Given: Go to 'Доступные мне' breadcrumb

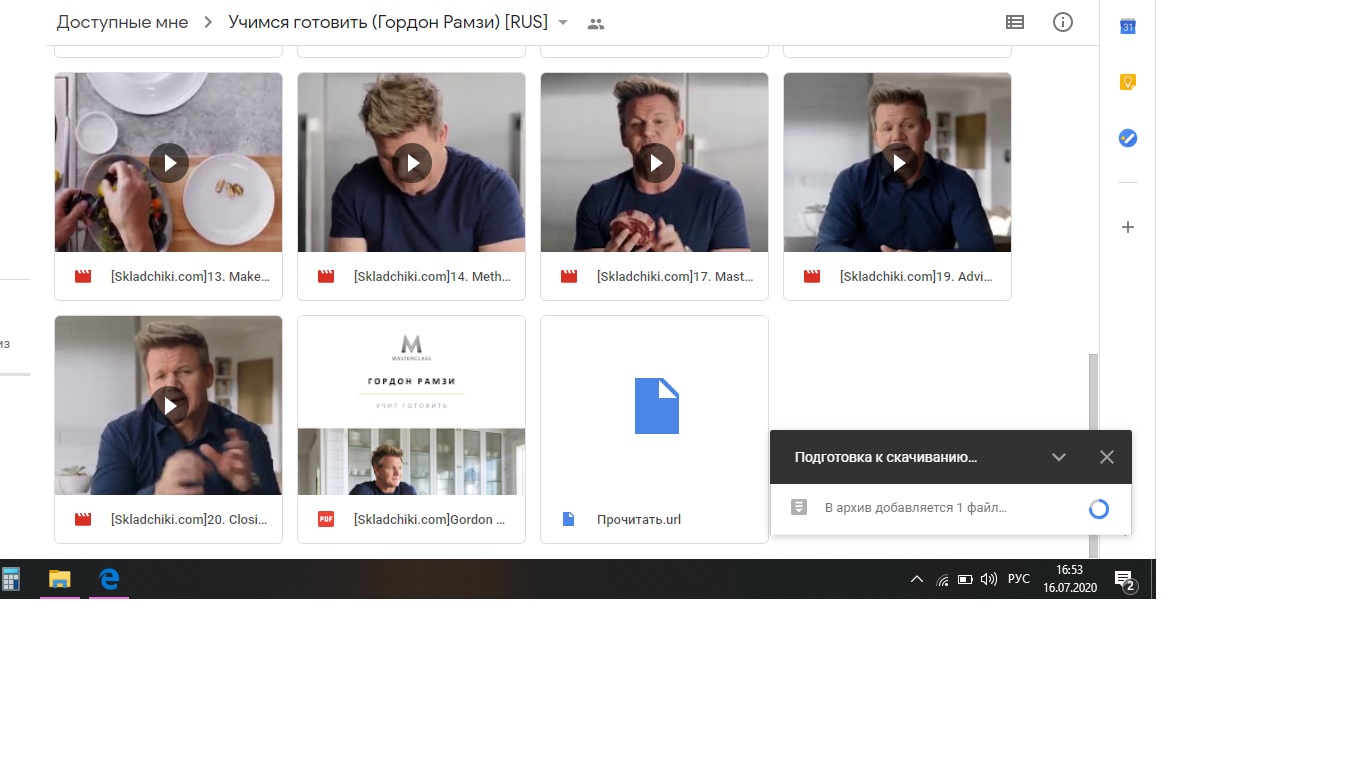Looking at the screenshot, I should 122,22.
